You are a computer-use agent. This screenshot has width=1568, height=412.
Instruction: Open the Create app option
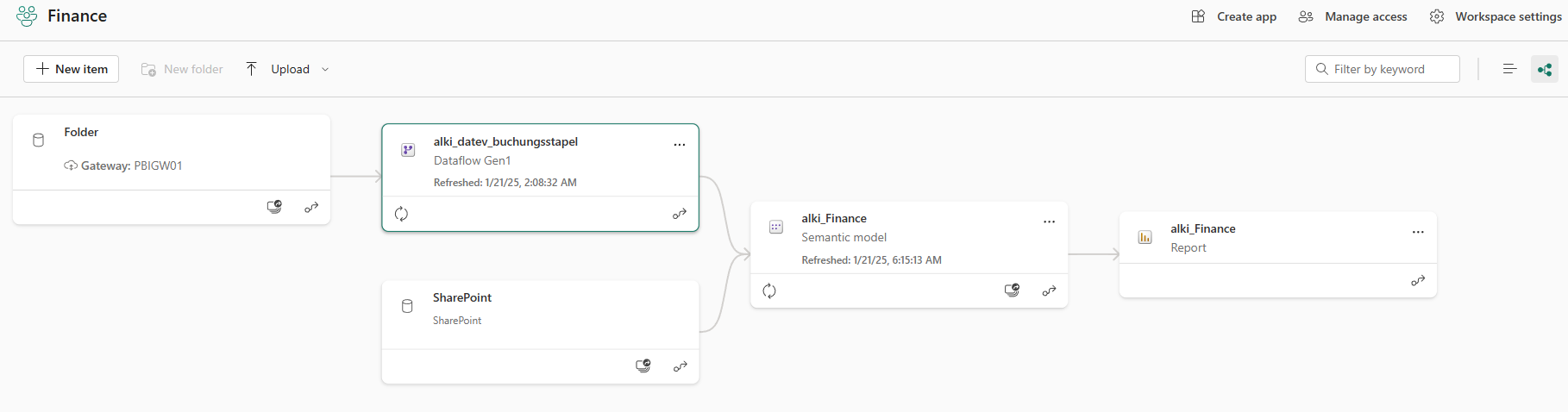point(1233,16)
